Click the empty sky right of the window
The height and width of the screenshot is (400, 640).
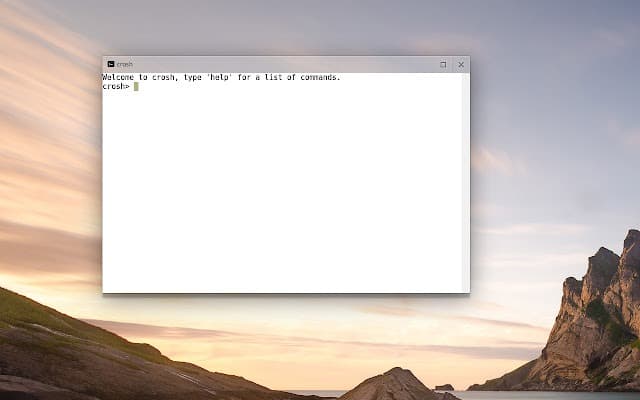550,150
